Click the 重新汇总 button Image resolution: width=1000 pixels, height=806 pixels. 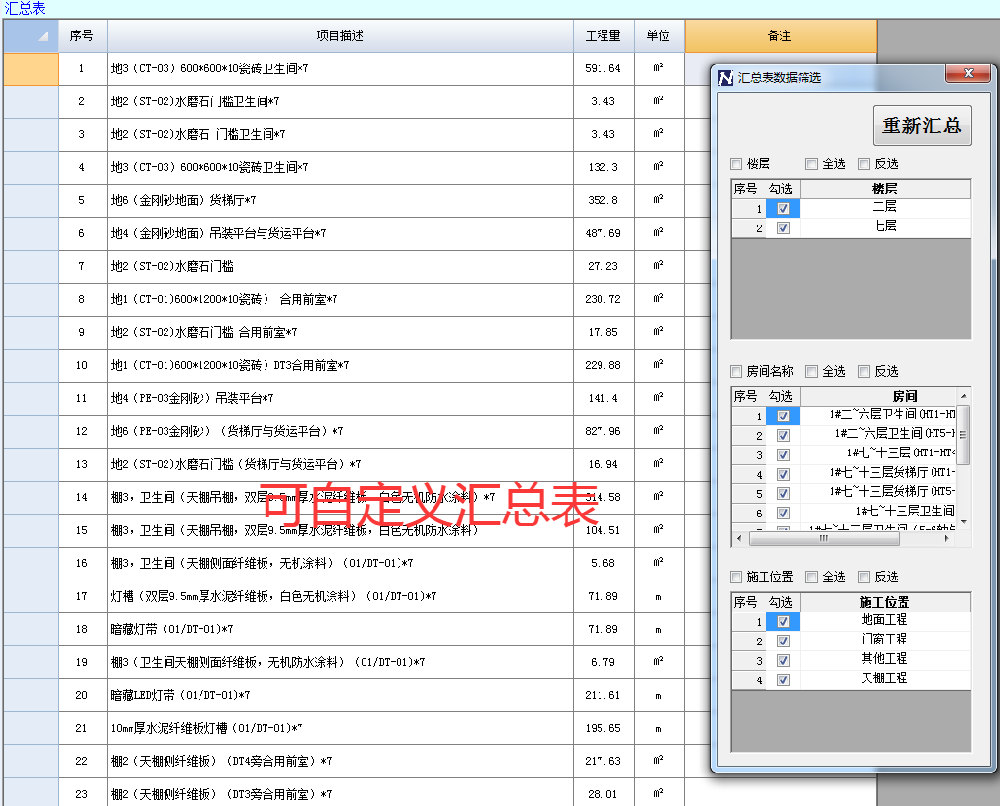tap(922, 126)
